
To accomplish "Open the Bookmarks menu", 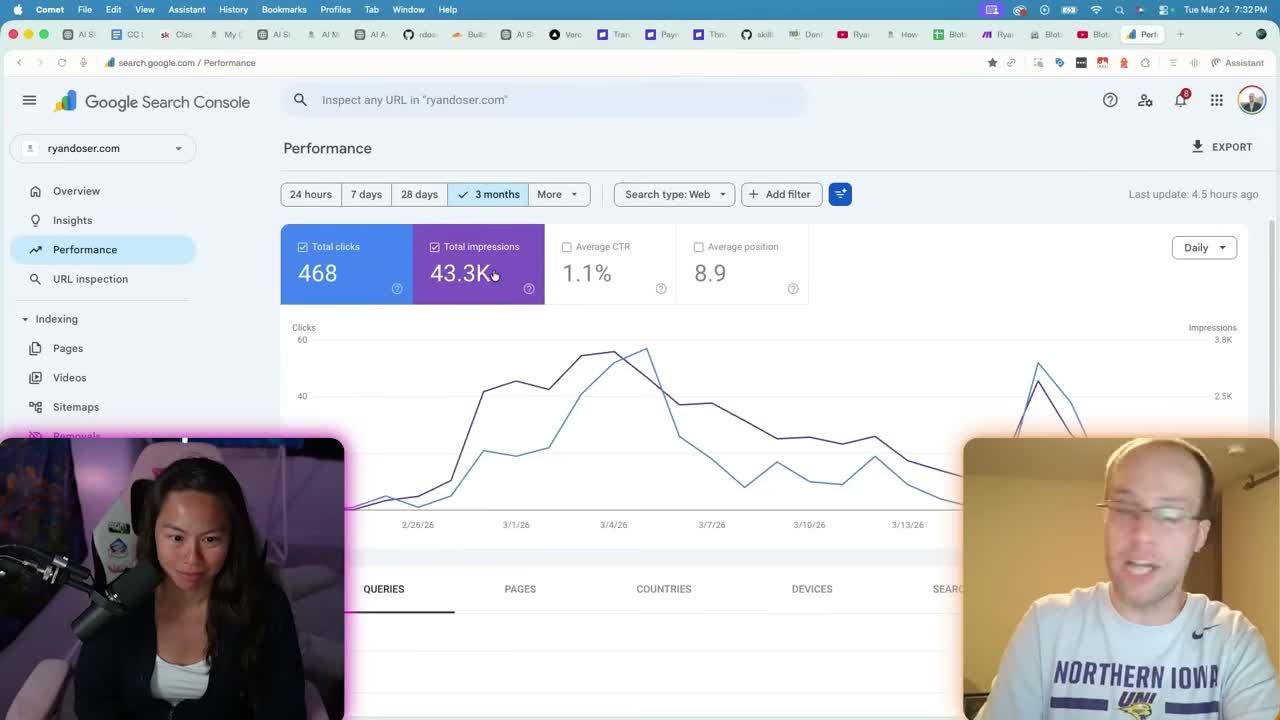I will coord(284,10).
